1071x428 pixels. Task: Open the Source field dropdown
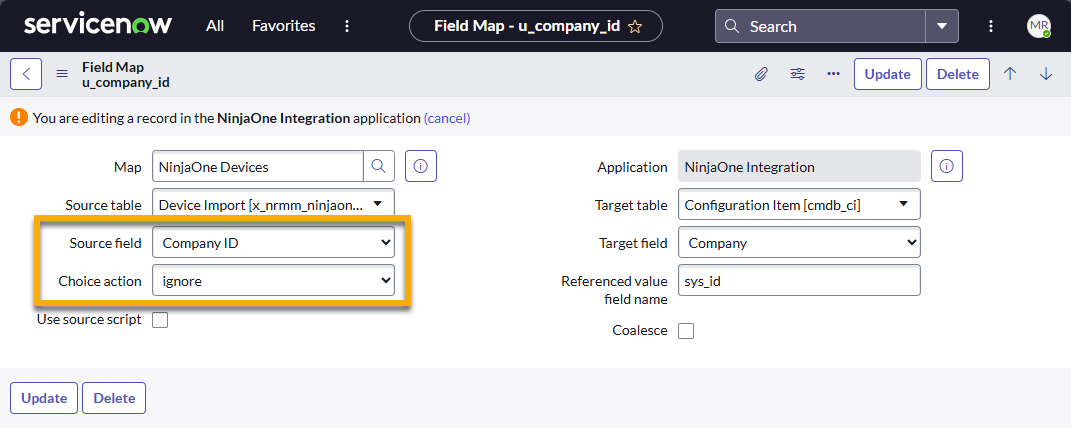pos(273,242)
